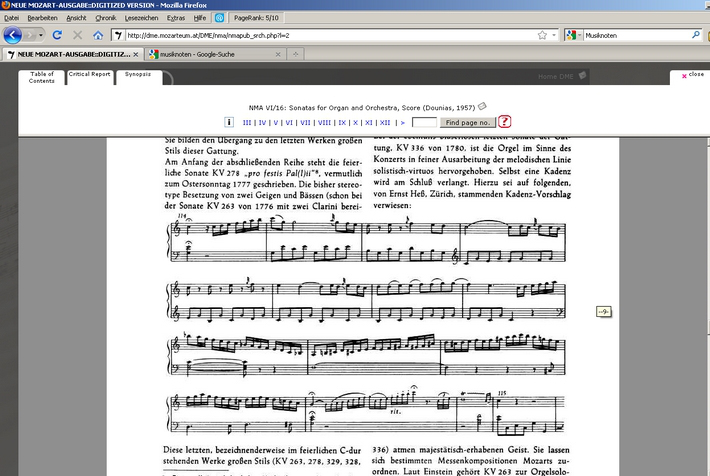Open the Critical Report page tab

coord(90,77)
